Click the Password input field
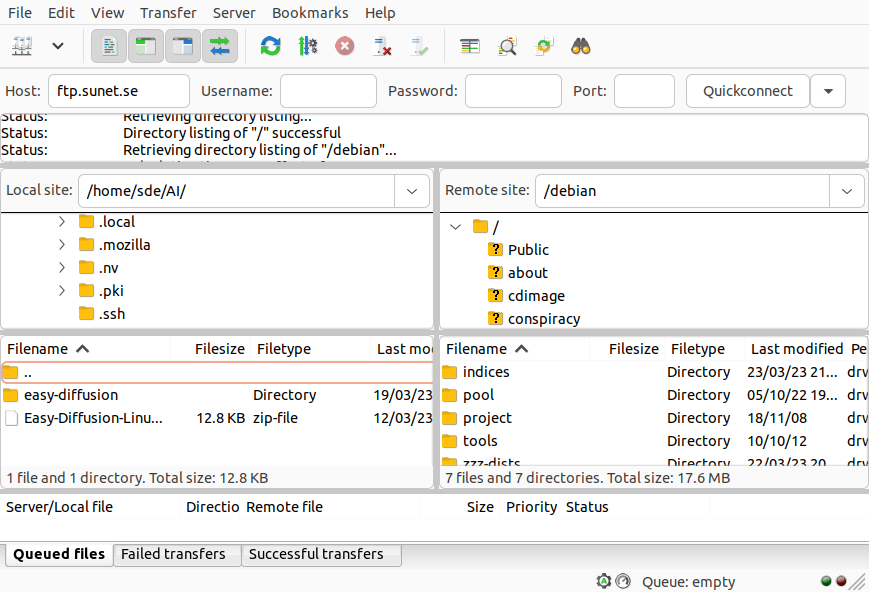Viewport: 869px width, 592px height. [x=513, y=90]
